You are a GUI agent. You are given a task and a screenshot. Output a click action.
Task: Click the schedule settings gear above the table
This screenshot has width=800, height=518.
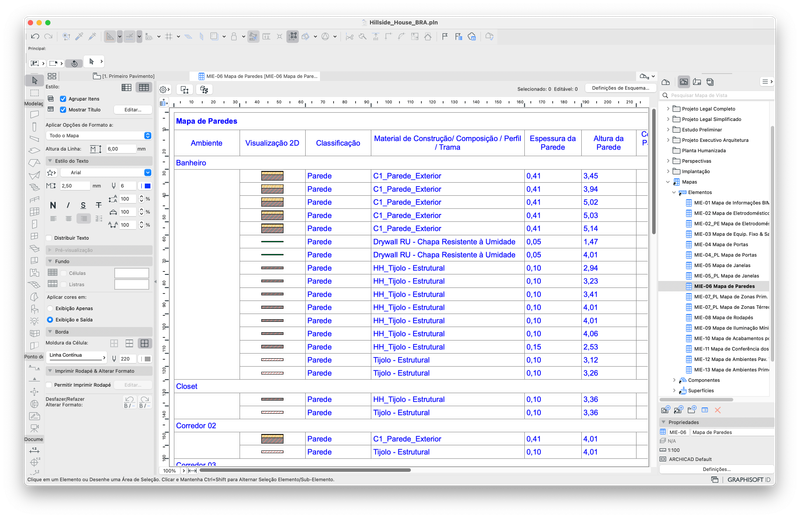point(164,89)
